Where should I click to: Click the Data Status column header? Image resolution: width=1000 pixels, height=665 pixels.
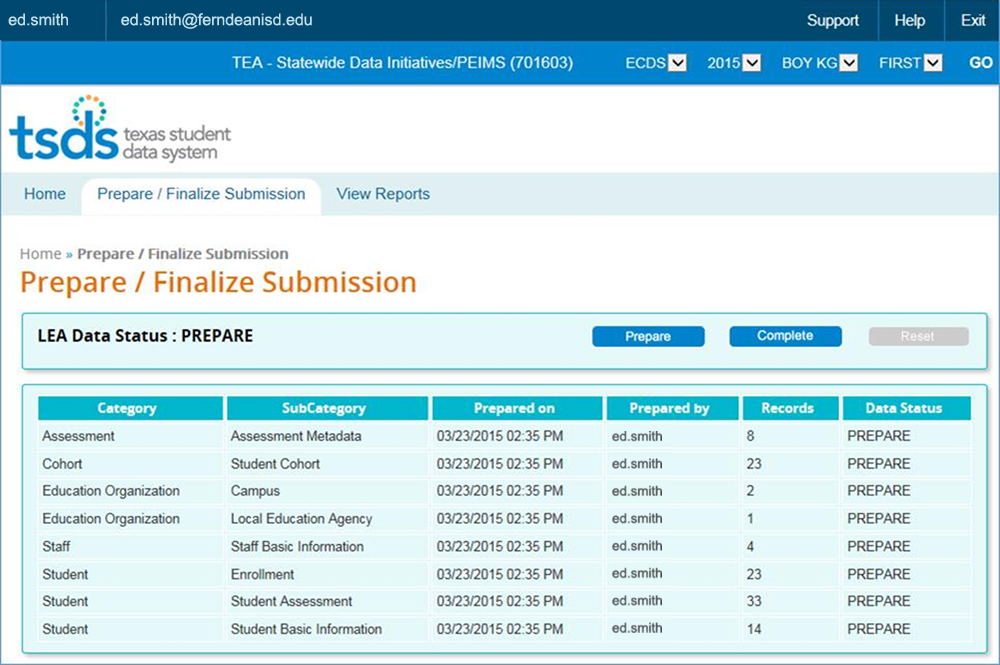(906, 408)
